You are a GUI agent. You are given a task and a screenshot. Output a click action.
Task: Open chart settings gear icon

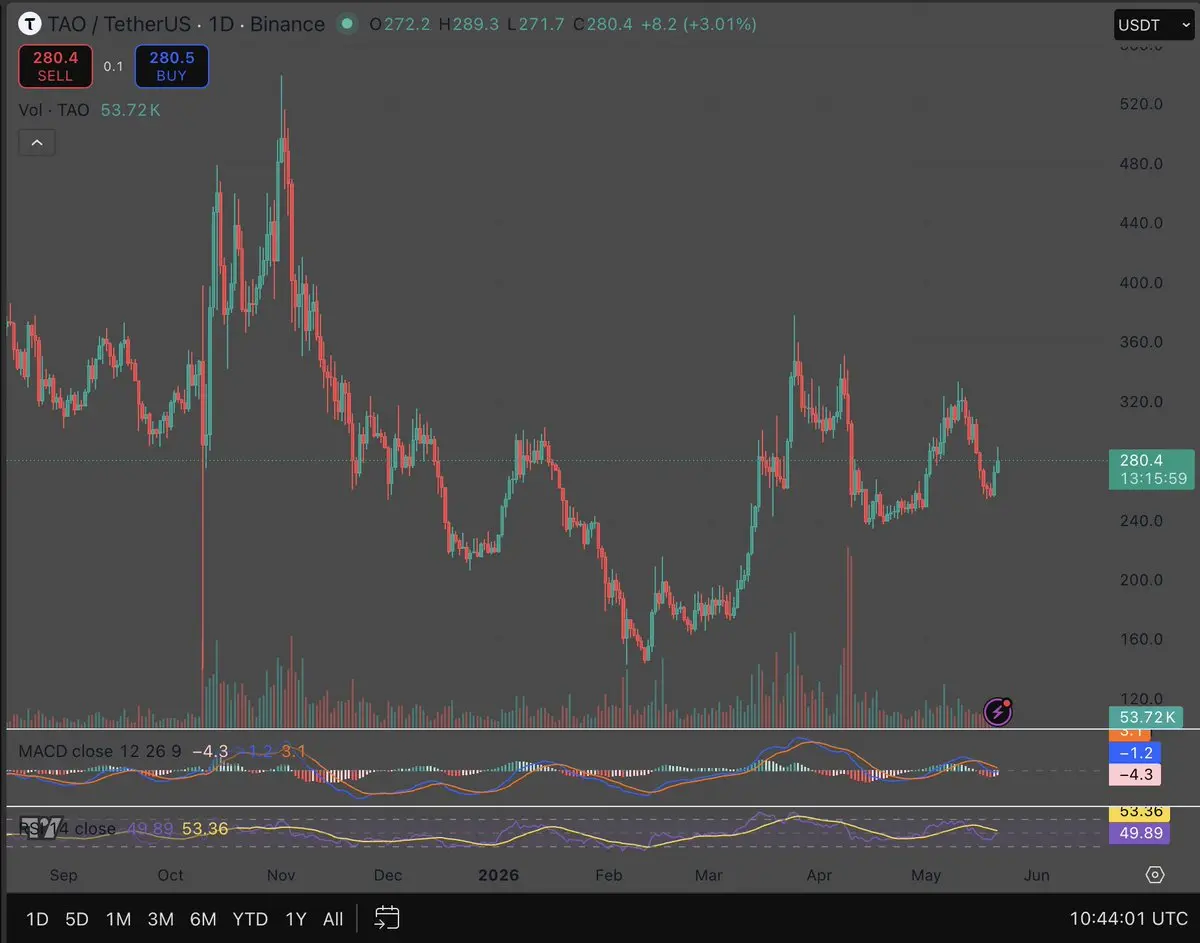1155,875
